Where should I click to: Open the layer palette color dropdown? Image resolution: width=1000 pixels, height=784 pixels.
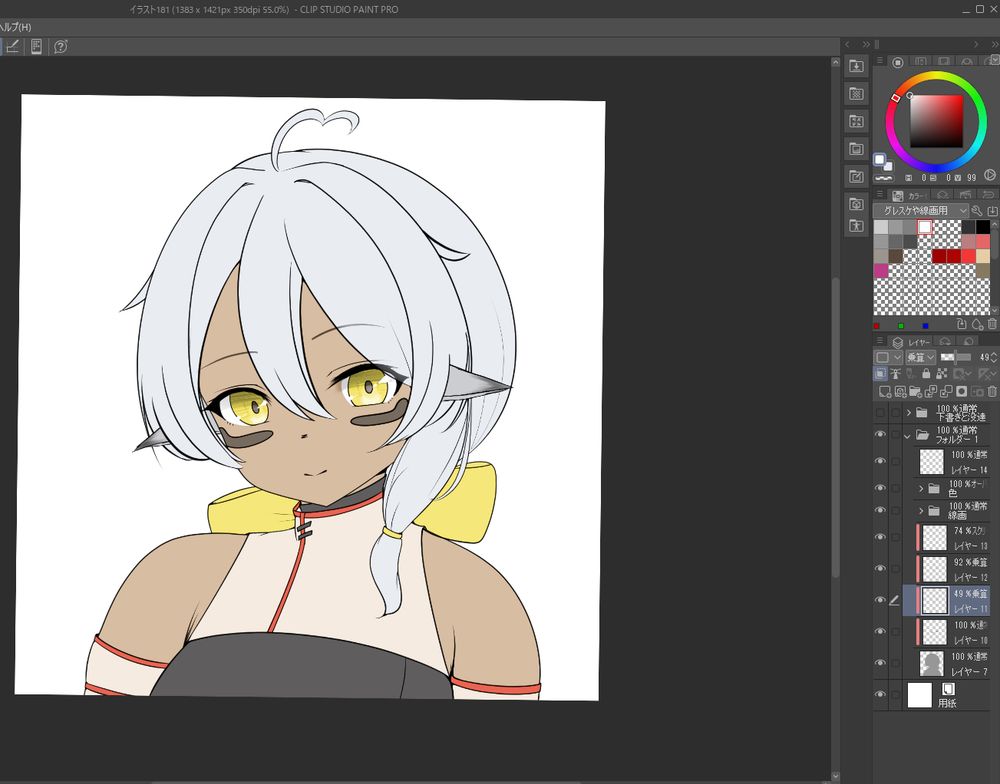coord(887,357)
